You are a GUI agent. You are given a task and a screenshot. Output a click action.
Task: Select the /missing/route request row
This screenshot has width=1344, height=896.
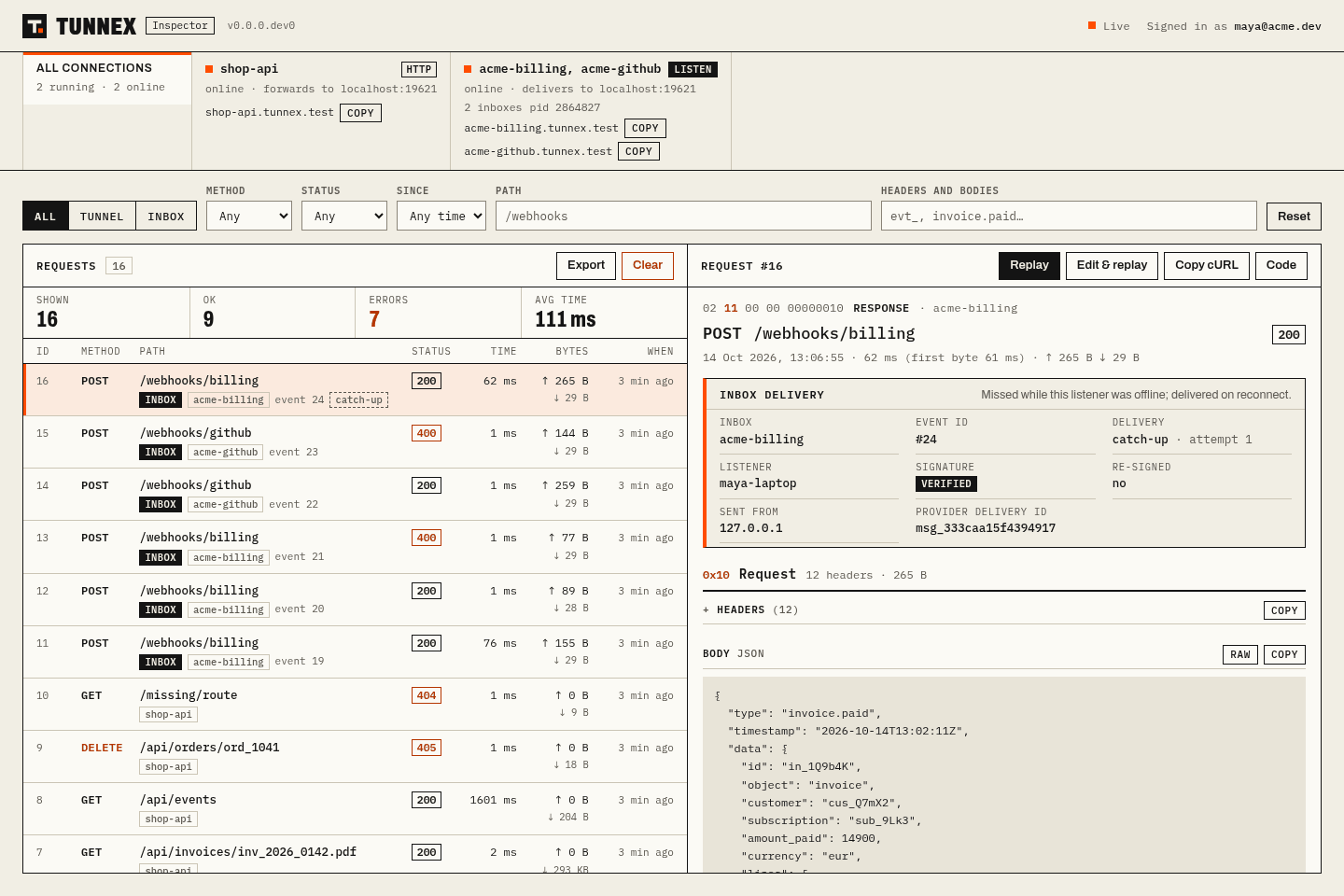coord(356,704)
